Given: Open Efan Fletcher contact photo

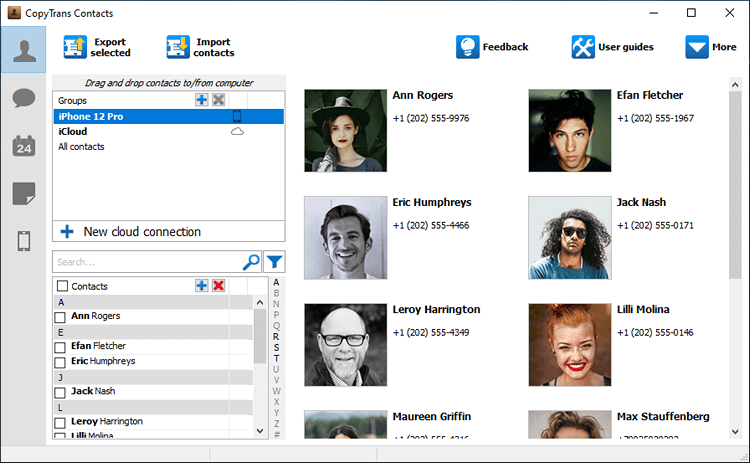Looking at the screenshot, I should click(x=570, y=131).
